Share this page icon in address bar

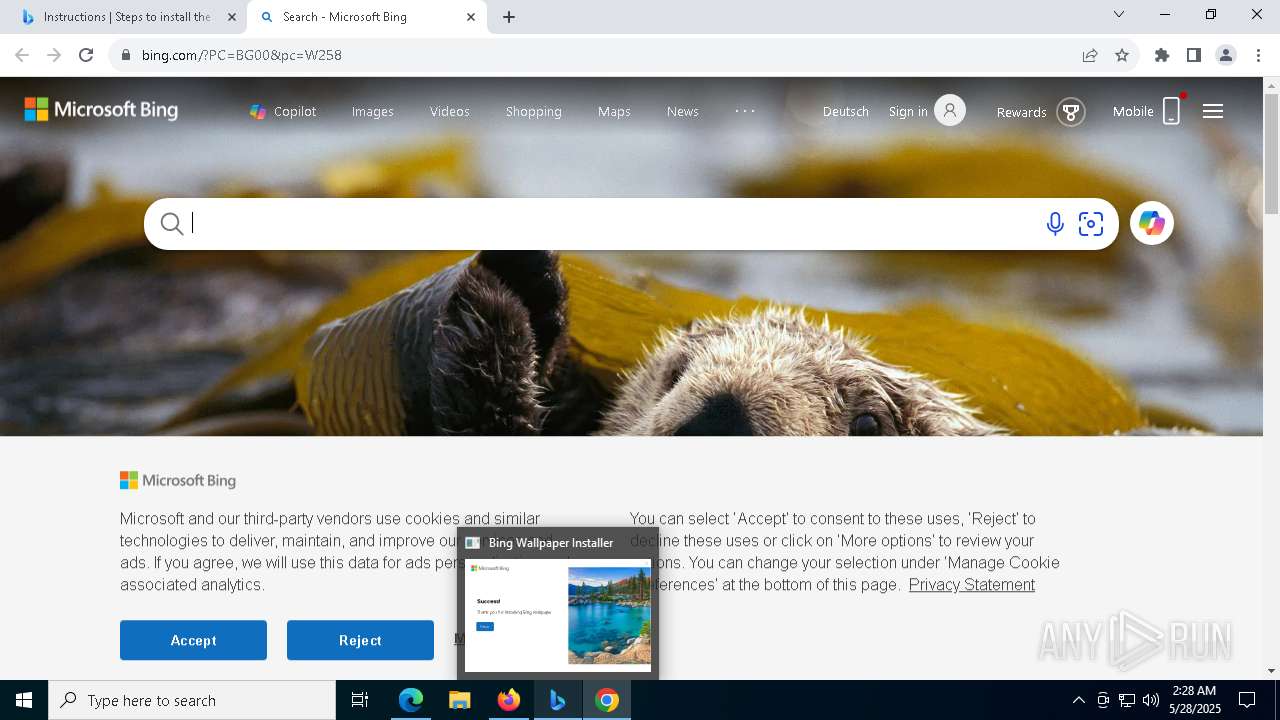[1090, 55]
